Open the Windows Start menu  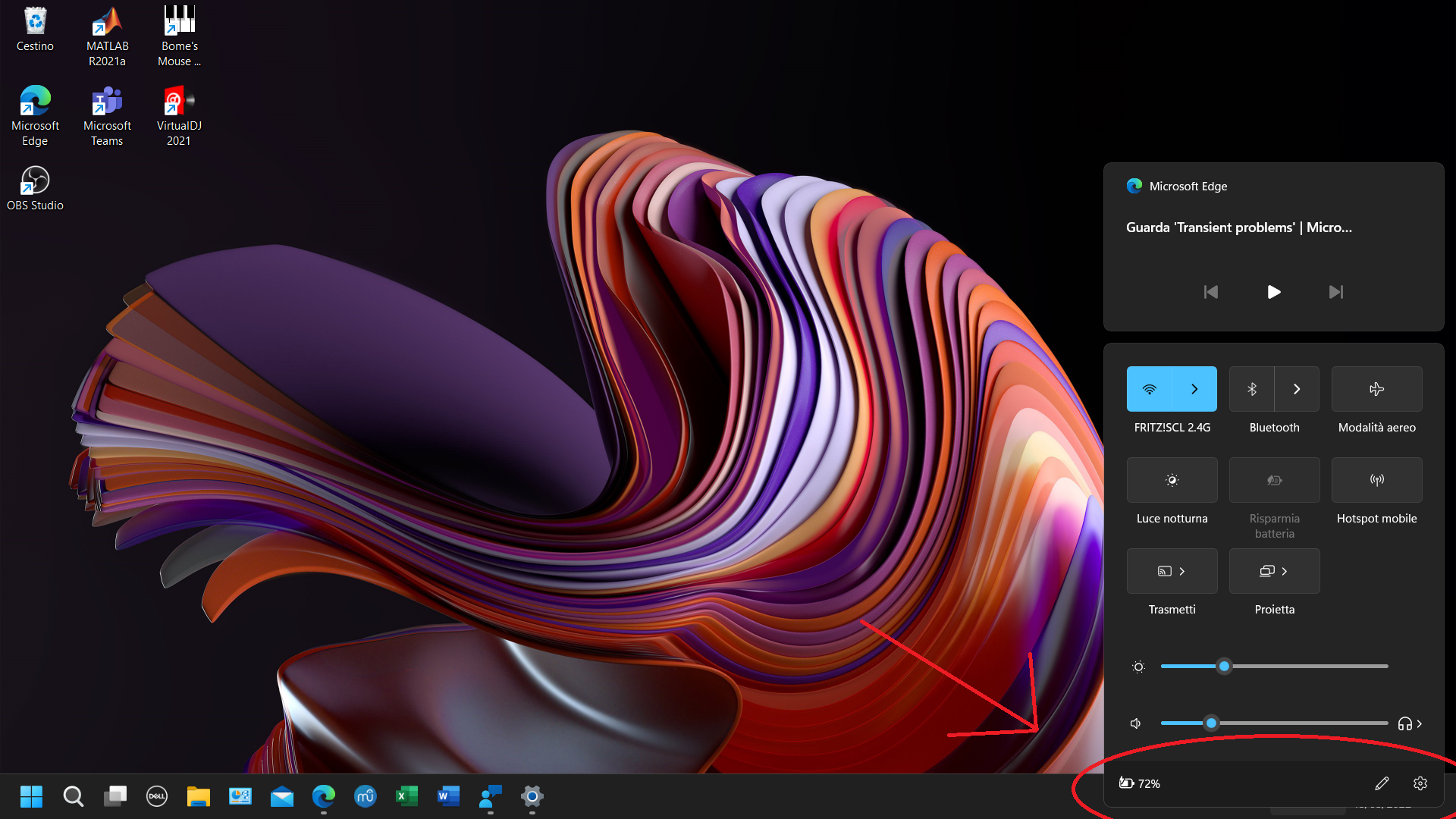[31, 796]
